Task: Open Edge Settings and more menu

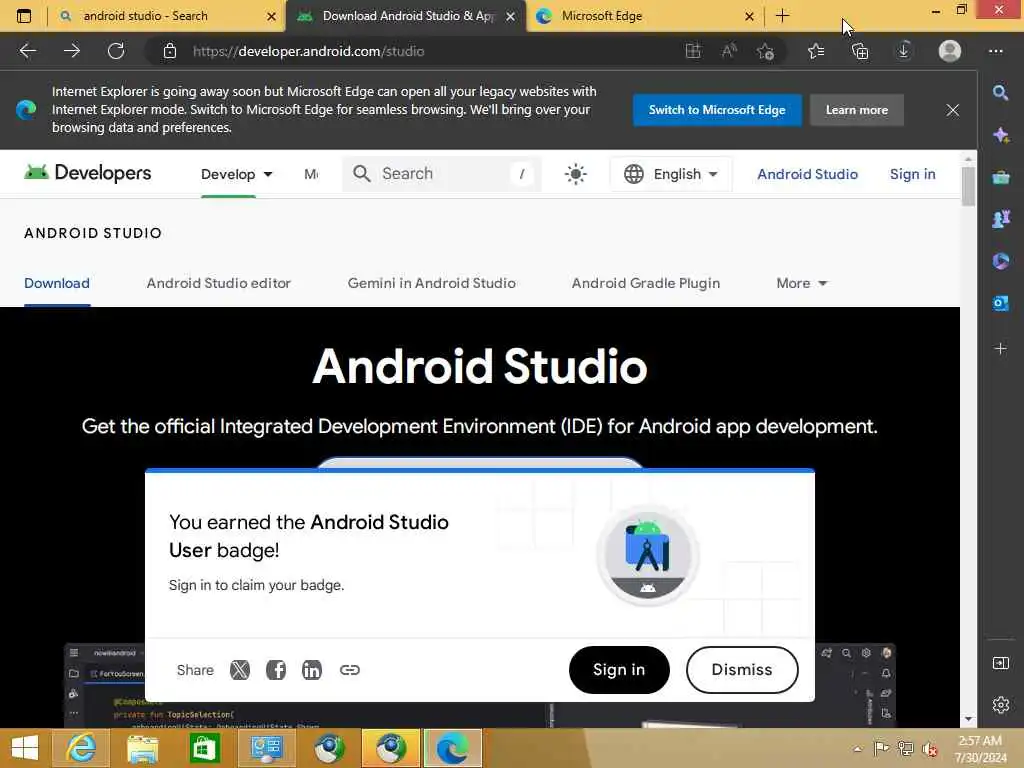Action: (x=995, y=51)
